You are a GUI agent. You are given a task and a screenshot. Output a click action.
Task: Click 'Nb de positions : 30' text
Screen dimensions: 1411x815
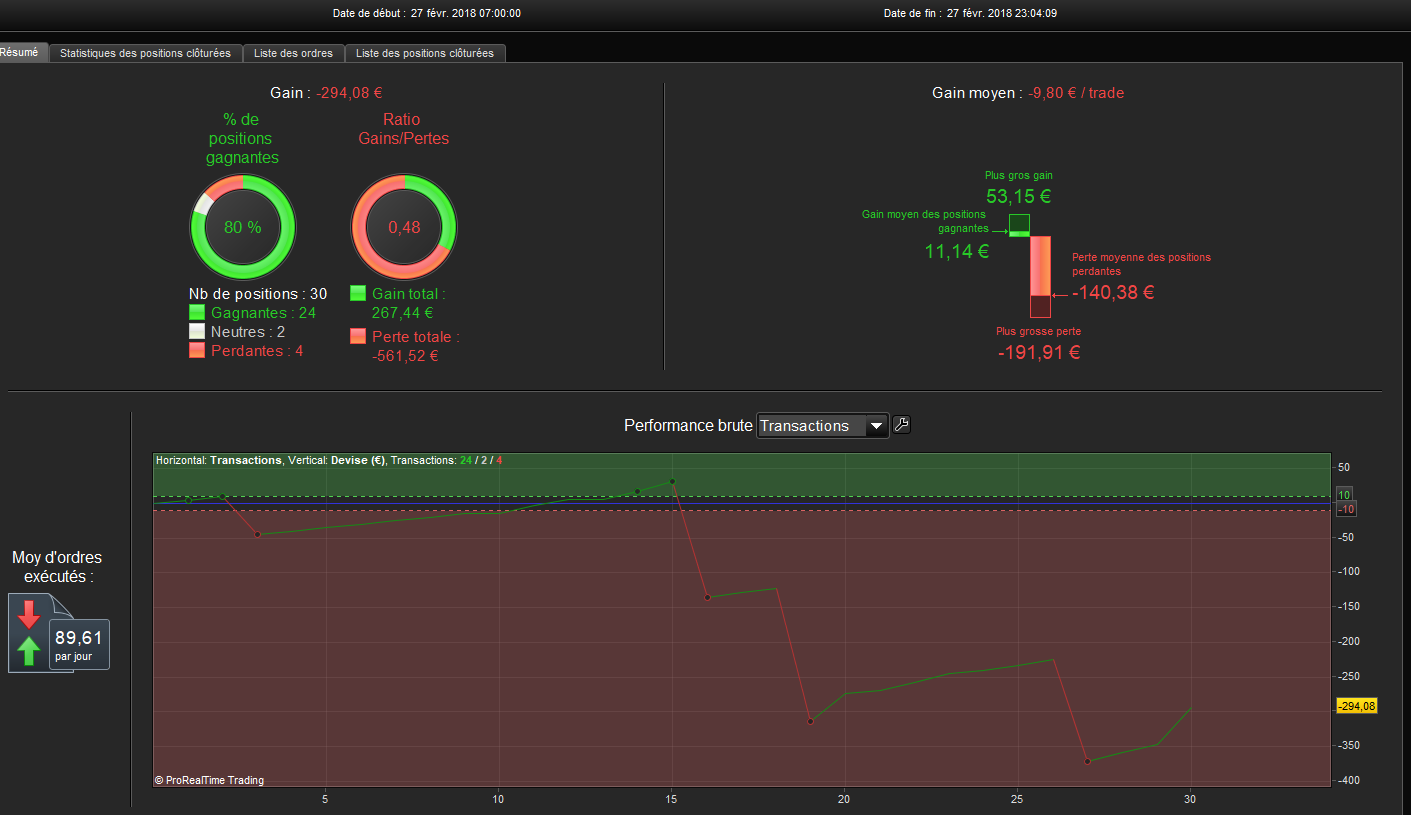click(258, 294)
